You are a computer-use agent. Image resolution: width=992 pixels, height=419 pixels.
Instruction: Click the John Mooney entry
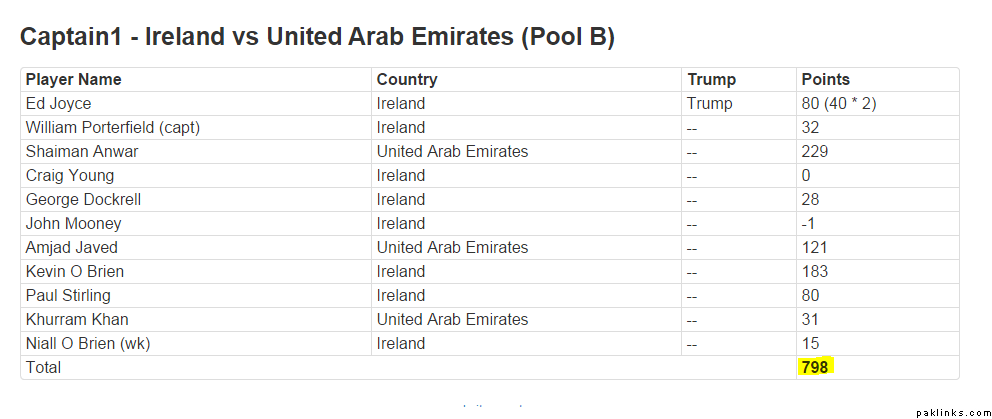click(x=73, y=224)
